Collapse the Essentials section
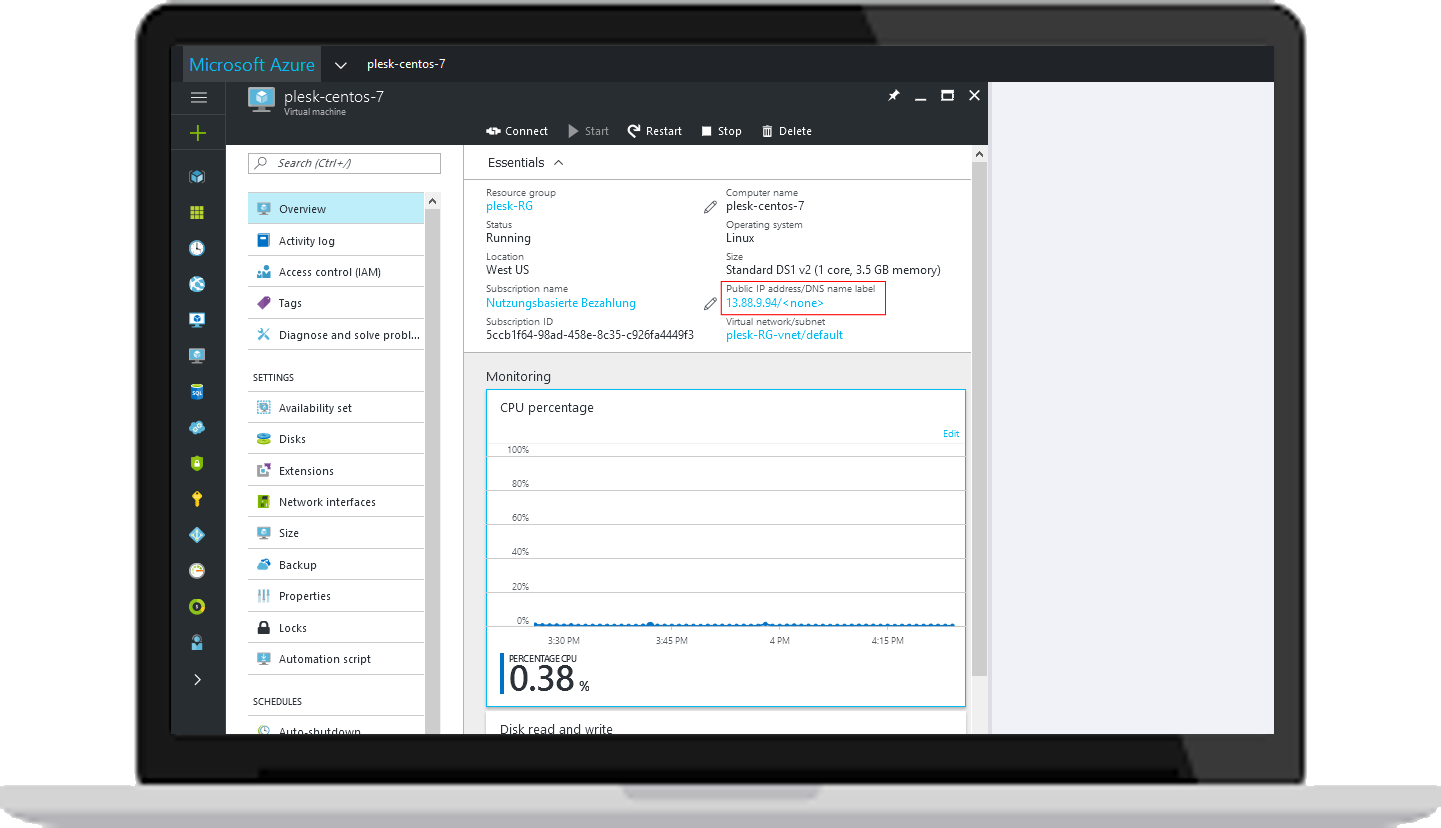Screen dimensions: 1441x828 [526, 163]
